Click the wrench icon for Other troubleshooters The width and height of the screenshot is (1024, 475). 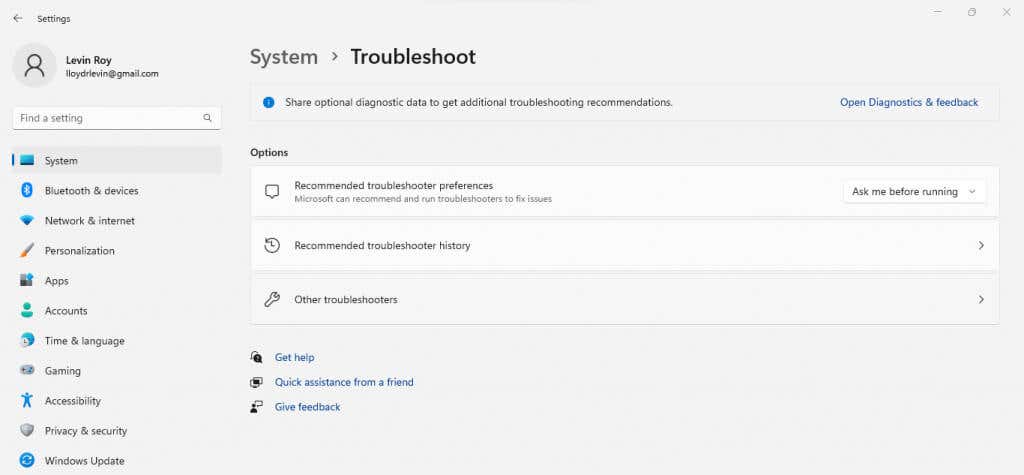click(x=272, y=299)
